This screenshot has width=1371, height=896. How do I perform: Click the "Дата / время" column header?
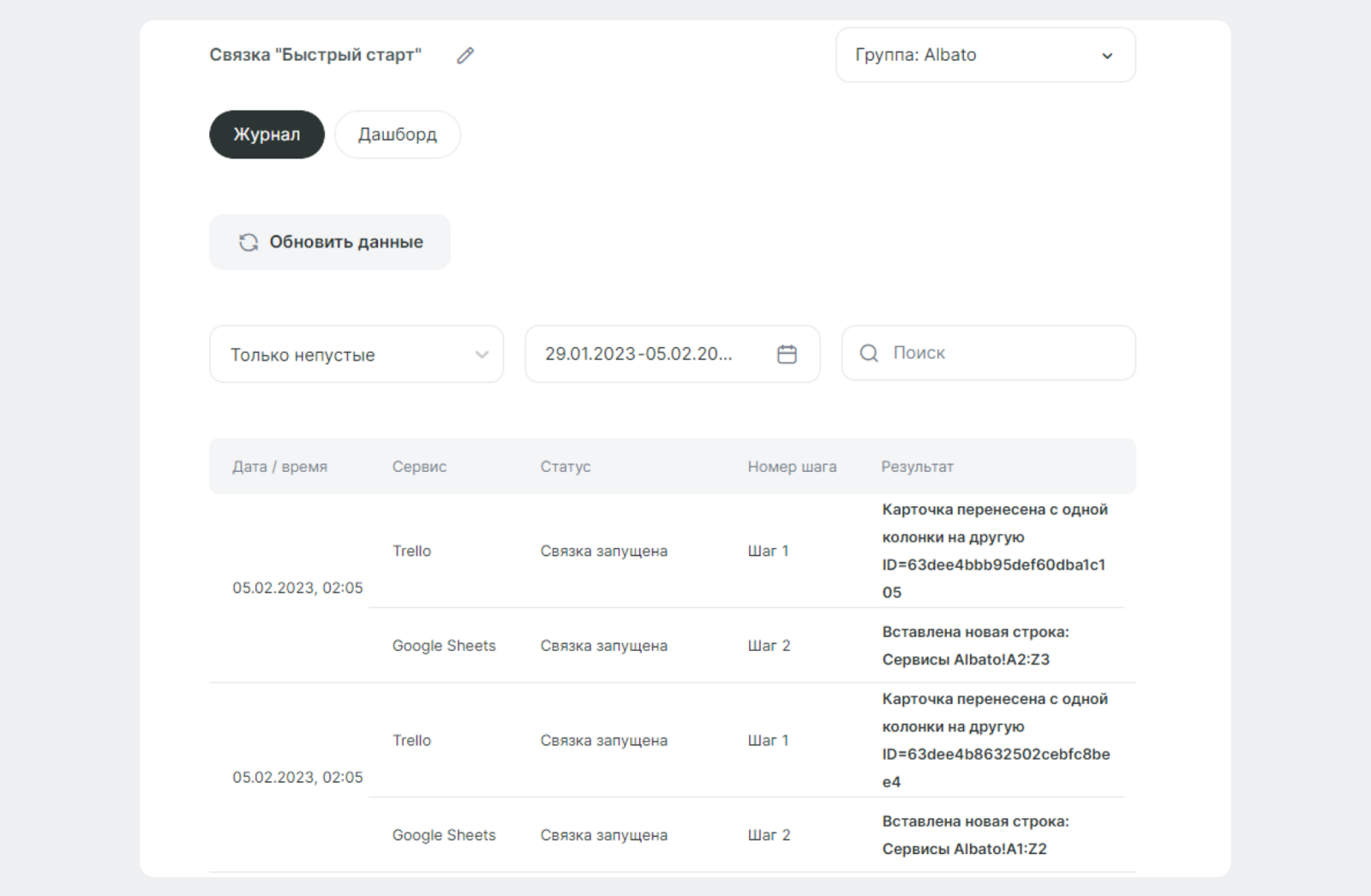click(x=279, y=467)
